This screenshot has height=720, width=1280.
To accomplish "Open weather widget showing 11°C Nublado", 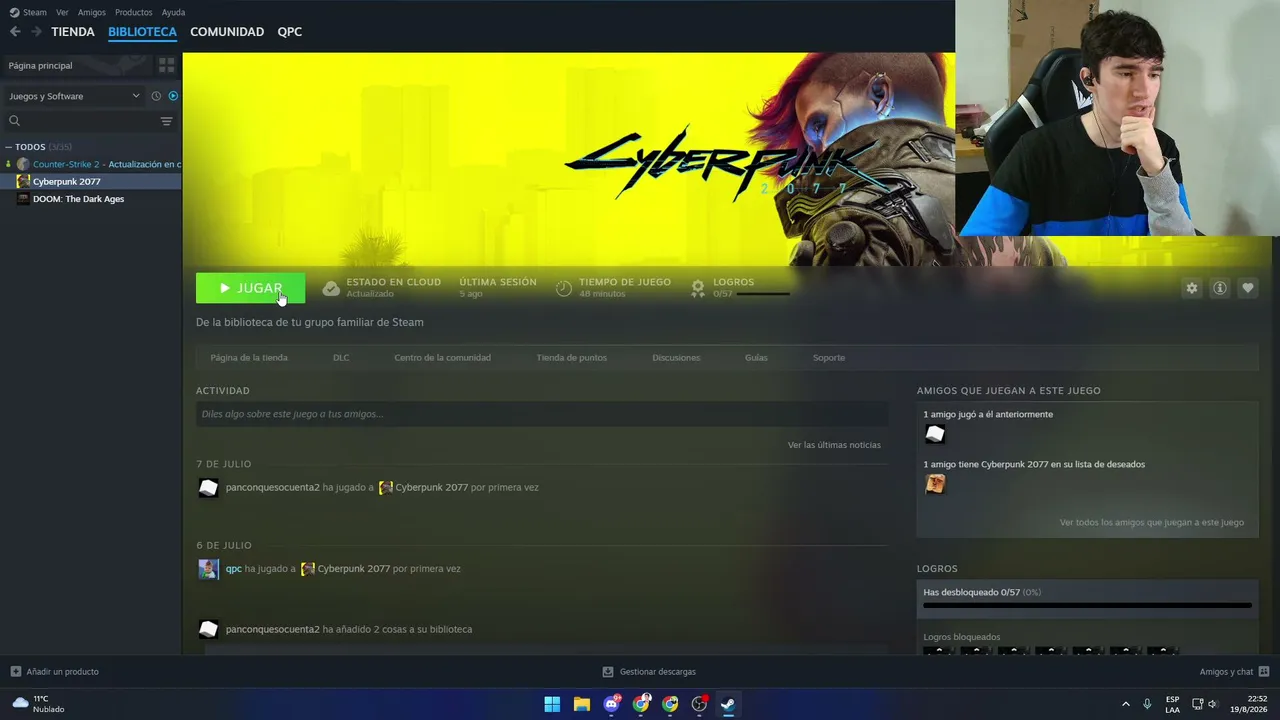I will click(38, 704).
